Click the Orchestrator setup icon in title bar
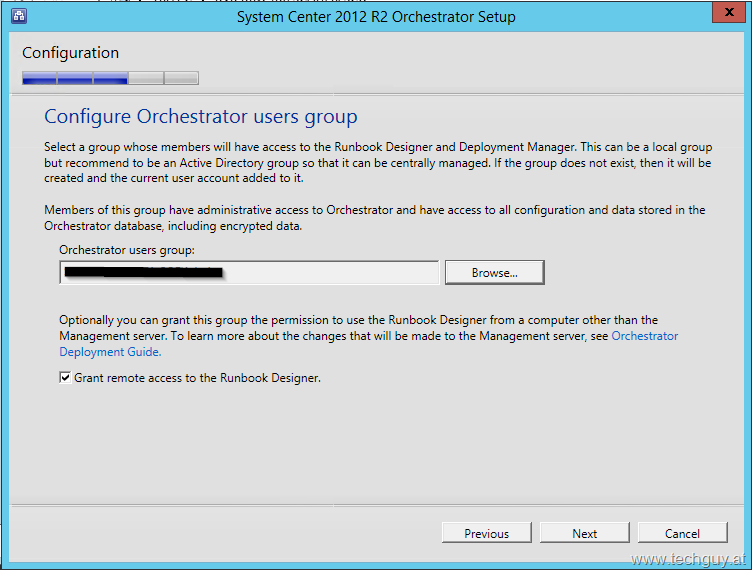752x570 pixels. tap(19, 16)
